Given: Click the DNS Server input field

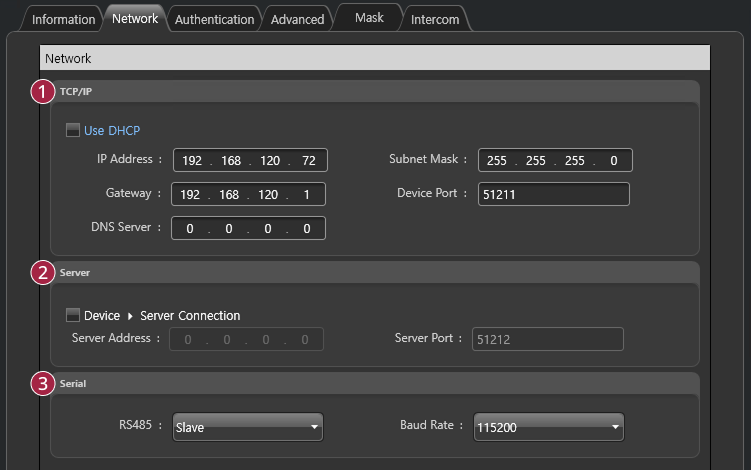Looking at the screenshot, I should 248,229.
